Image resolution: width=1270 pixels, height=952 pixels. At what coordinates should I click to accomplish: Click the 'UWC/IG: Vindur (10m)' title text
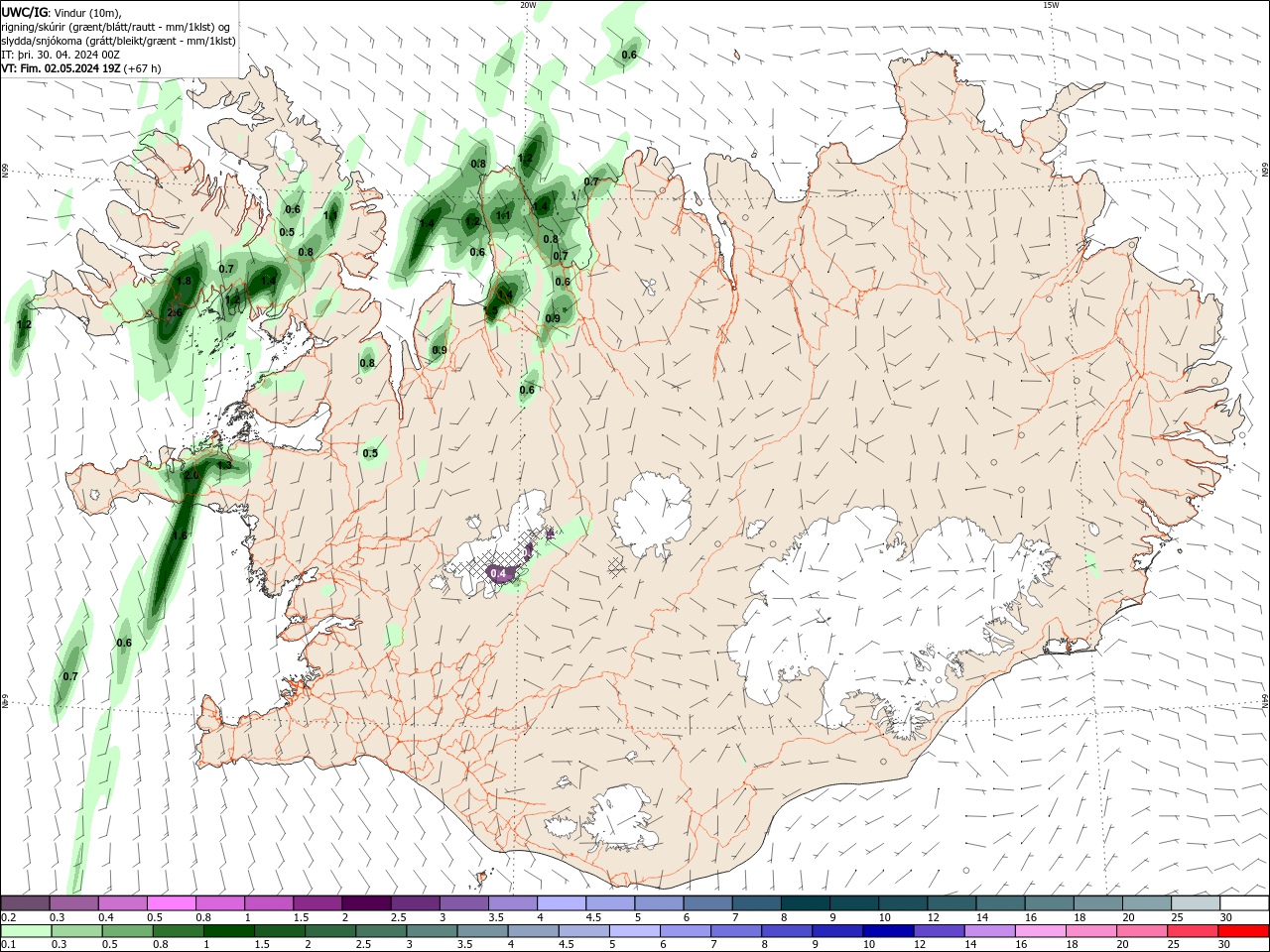[x=62, y=12]
